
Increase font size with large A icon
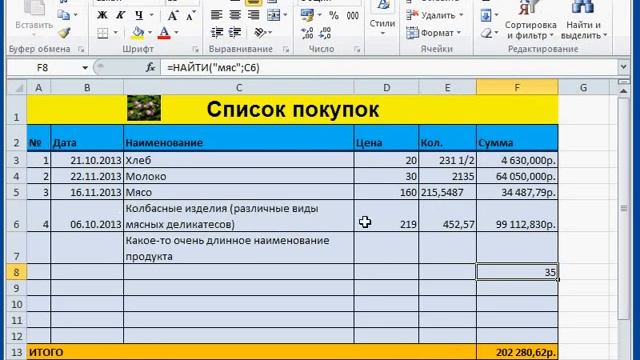(x=173, y=16)
